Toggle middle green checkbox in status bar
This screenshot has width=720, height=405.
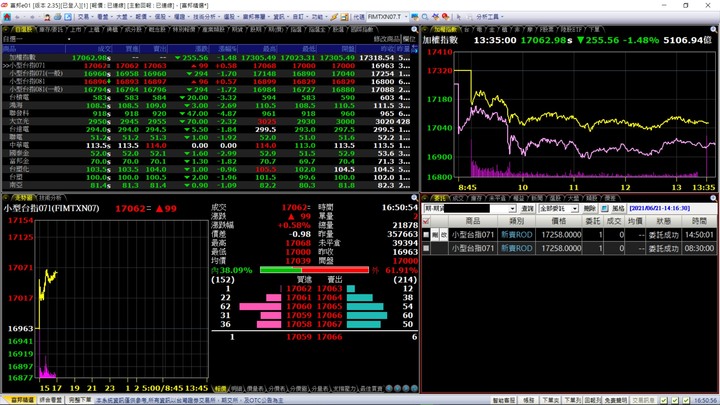pyautogui.click(x=675, y=400)
